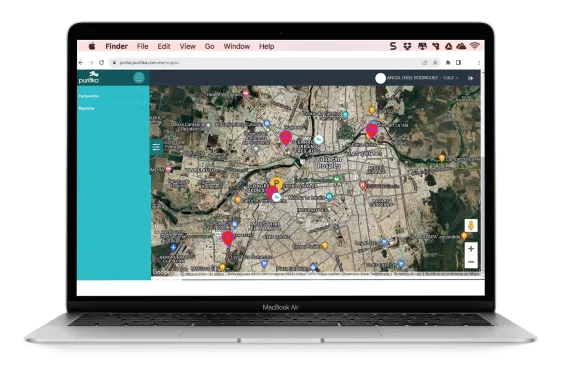Open the View menu
Screen dimensions: 561x368
187,46
